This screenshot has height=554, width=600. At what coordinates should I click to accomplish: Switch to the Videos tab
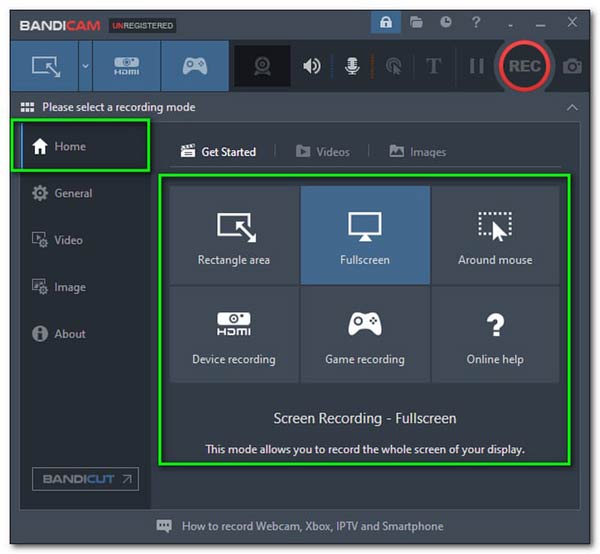coord(323,152)
